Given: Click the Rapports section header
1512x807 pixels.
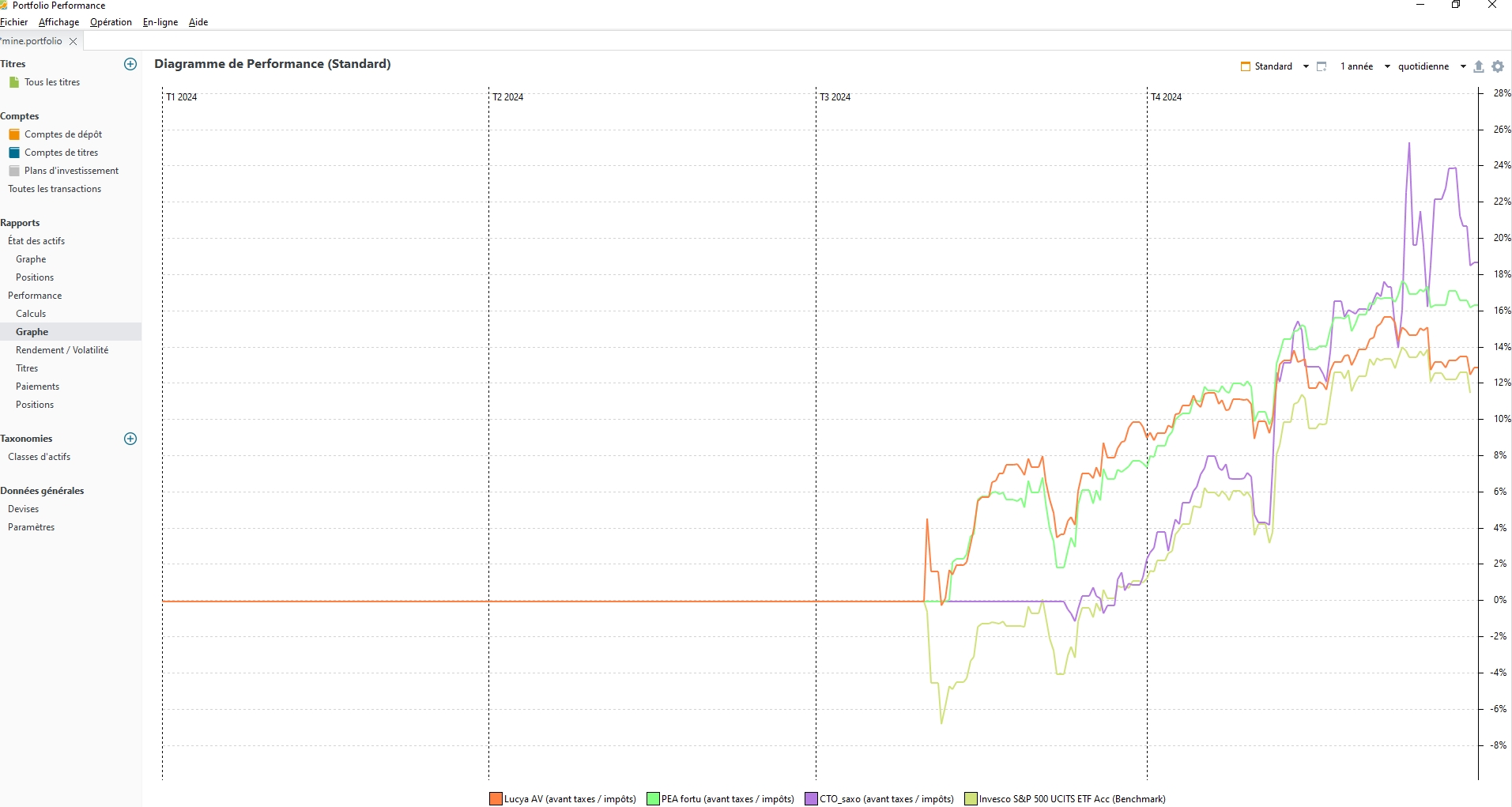Looking at the screenshot, I should click(20, 223).
